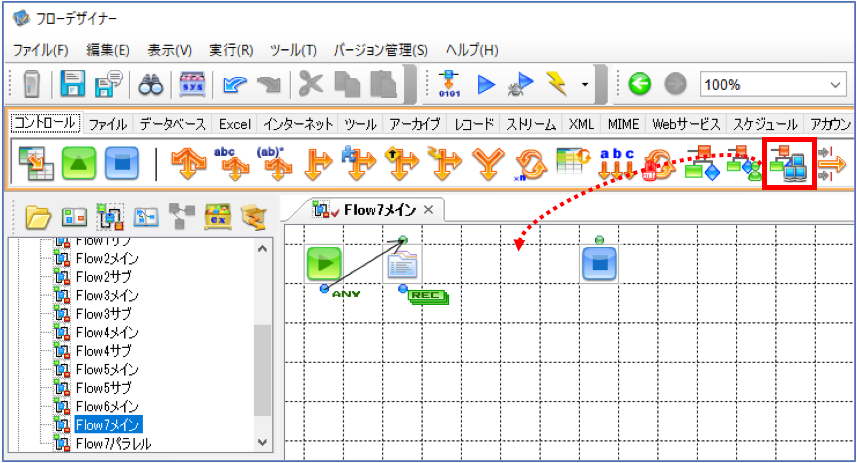Open the 実行(R) menu
Image resolution: width=857 pixels, height=463 pixels.
[231, 50]
